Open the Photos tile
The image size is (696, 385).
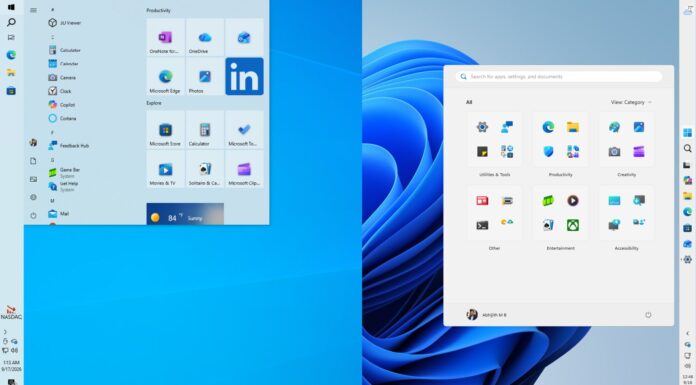point(205,76)
